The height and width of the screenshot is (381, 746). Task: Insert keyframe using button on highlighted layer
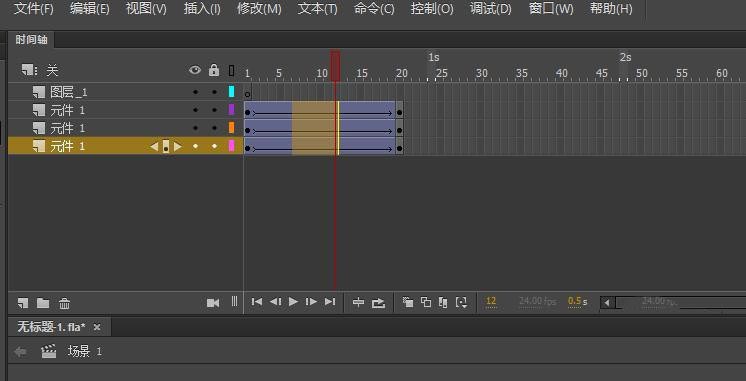tap(166, 147)
